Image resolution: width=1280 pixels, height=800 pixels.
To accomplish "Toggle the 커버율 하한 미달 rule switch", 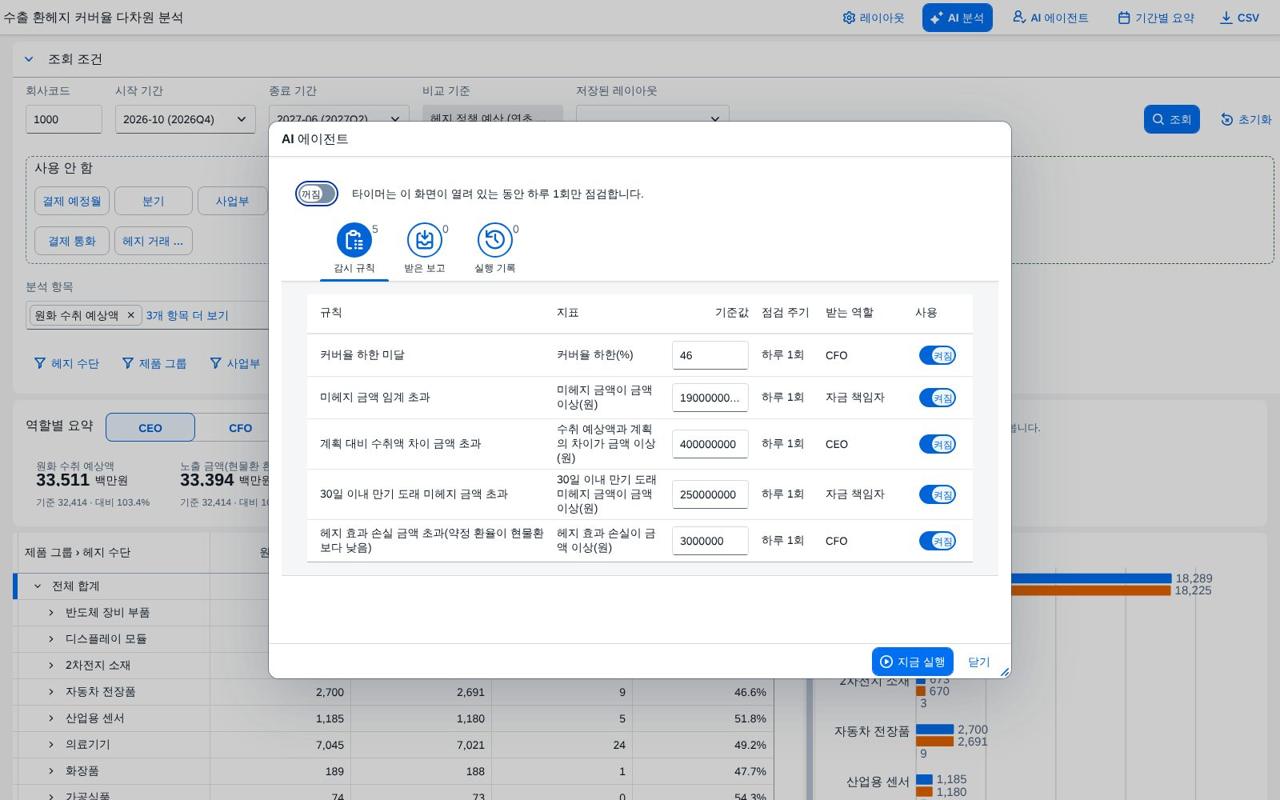I will pos(937,355).
